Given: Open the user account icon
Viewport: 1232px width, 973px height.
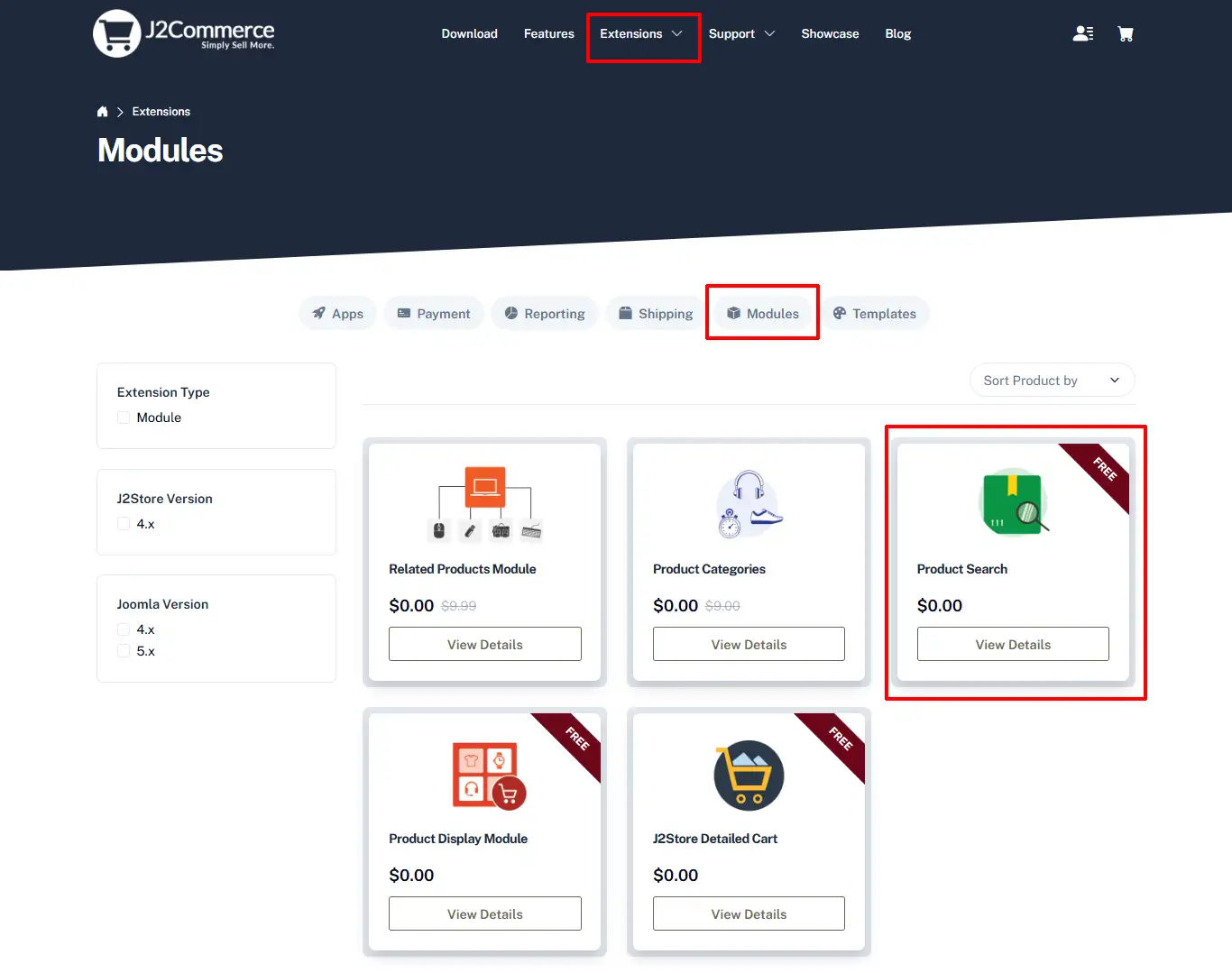Looking at the screenshot, I should coord(1083,33).
